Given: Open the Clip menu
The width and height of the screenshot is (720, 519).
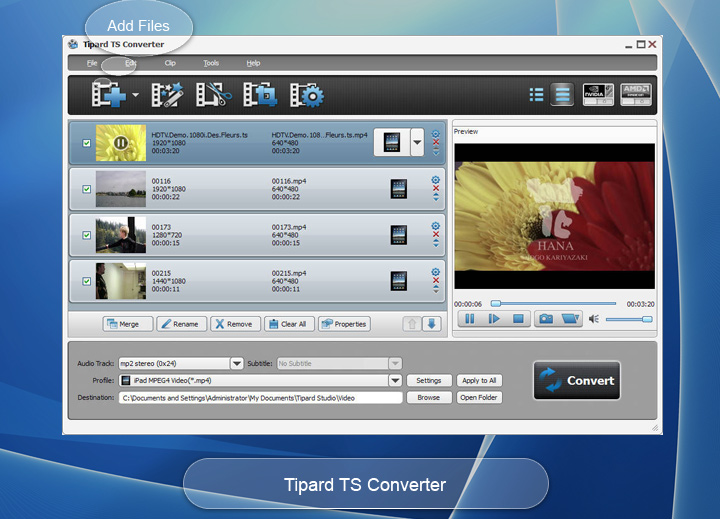Looking at the screenshot, I should tap(170, 63).
